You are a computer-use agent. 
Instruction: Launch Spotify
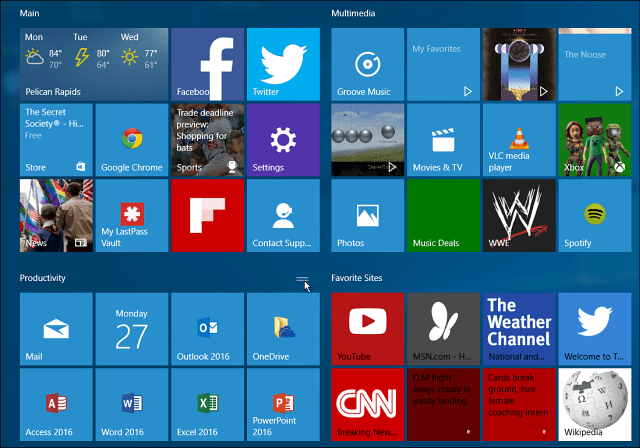click(x=595, y=215)
